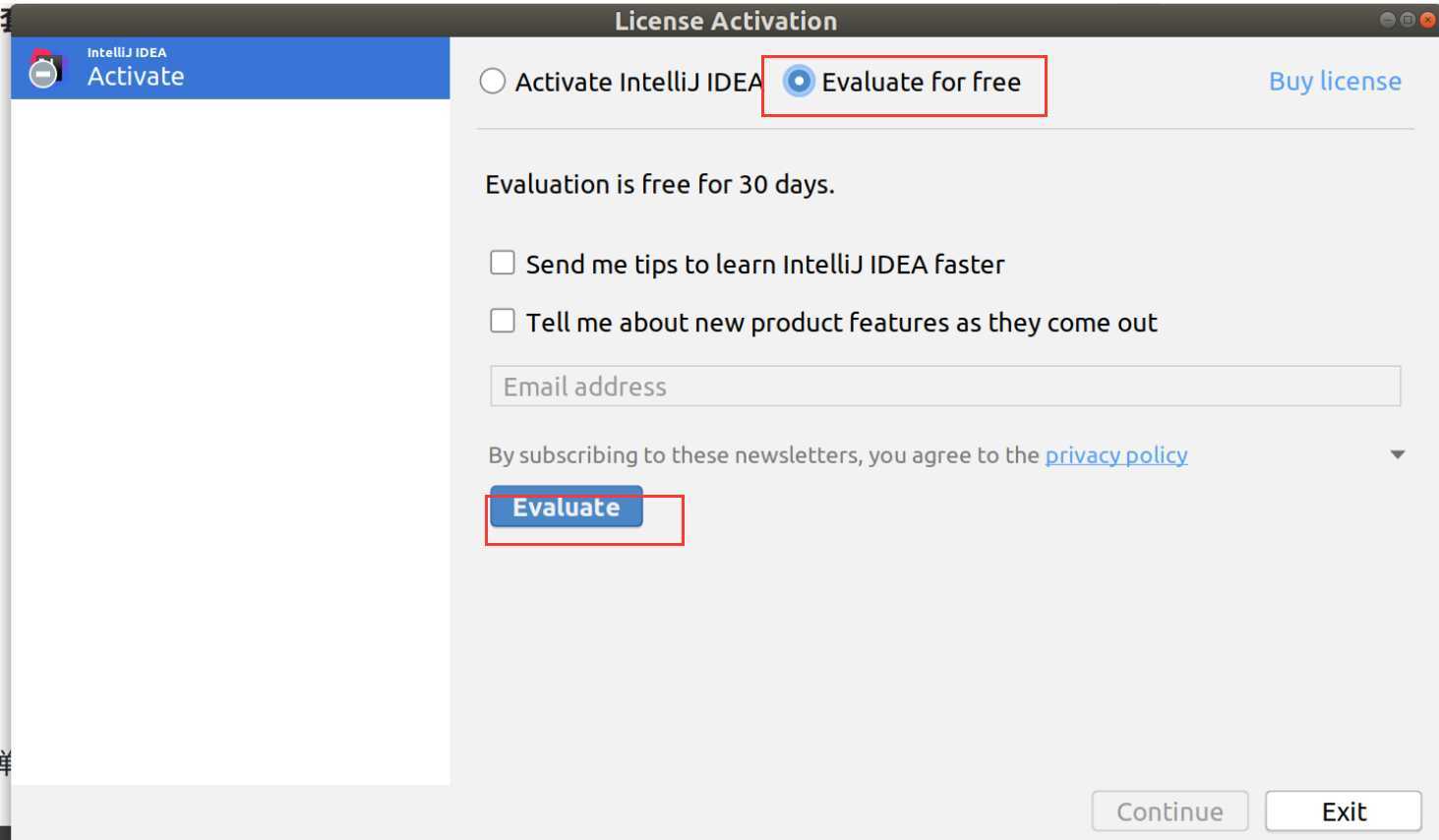
Task: Maximize the License Activation dialog
Action: (1408, 20)
